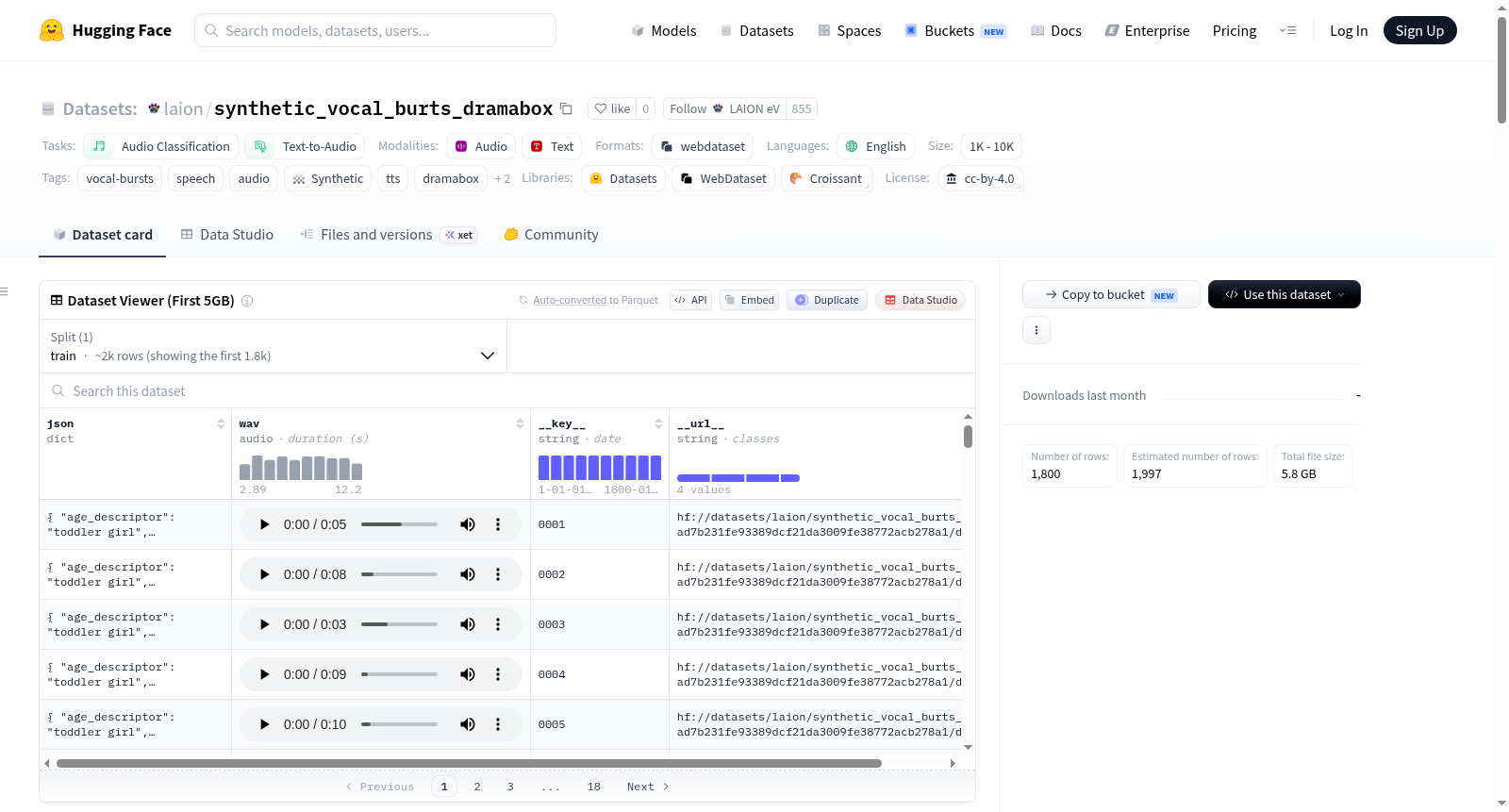Adjust playback progress slider for row 0003
Viewport: 1509px width, 812px height.
(399, 624)
